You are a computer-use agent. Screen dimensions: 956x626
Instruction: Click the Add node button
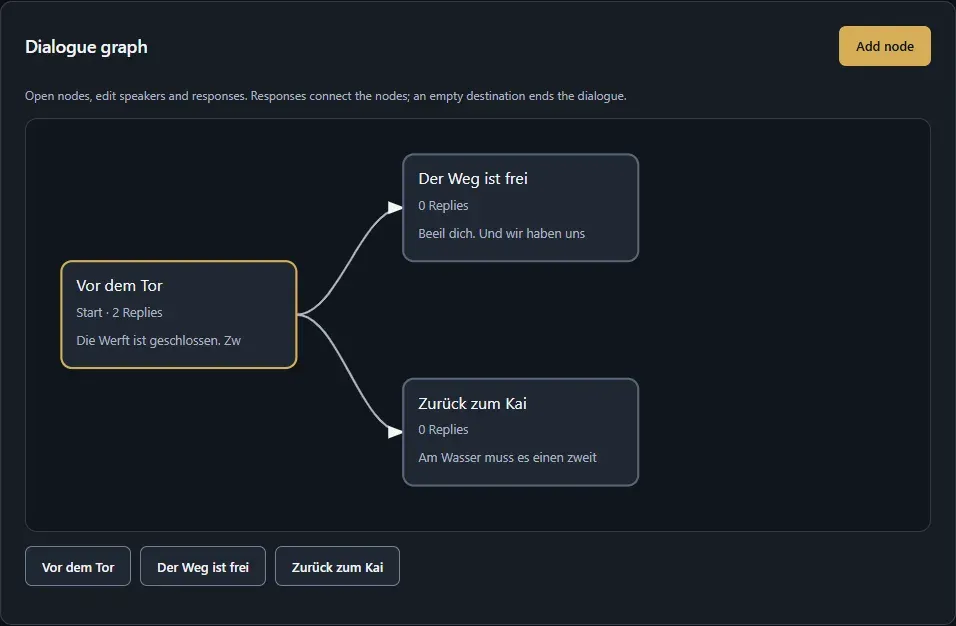tap(884, 46)
